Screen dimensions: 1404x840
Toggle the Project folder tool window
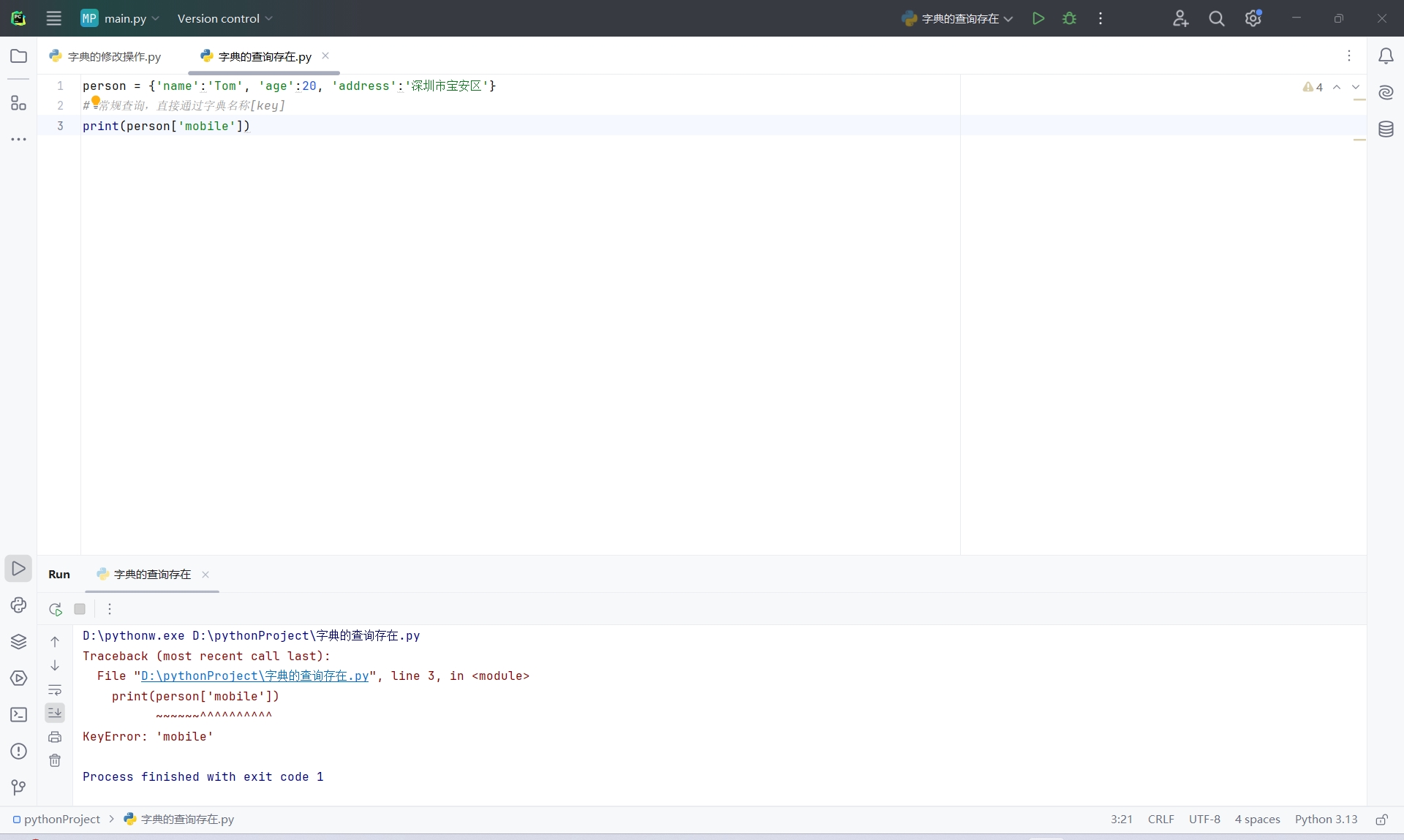tap(18, 56)
